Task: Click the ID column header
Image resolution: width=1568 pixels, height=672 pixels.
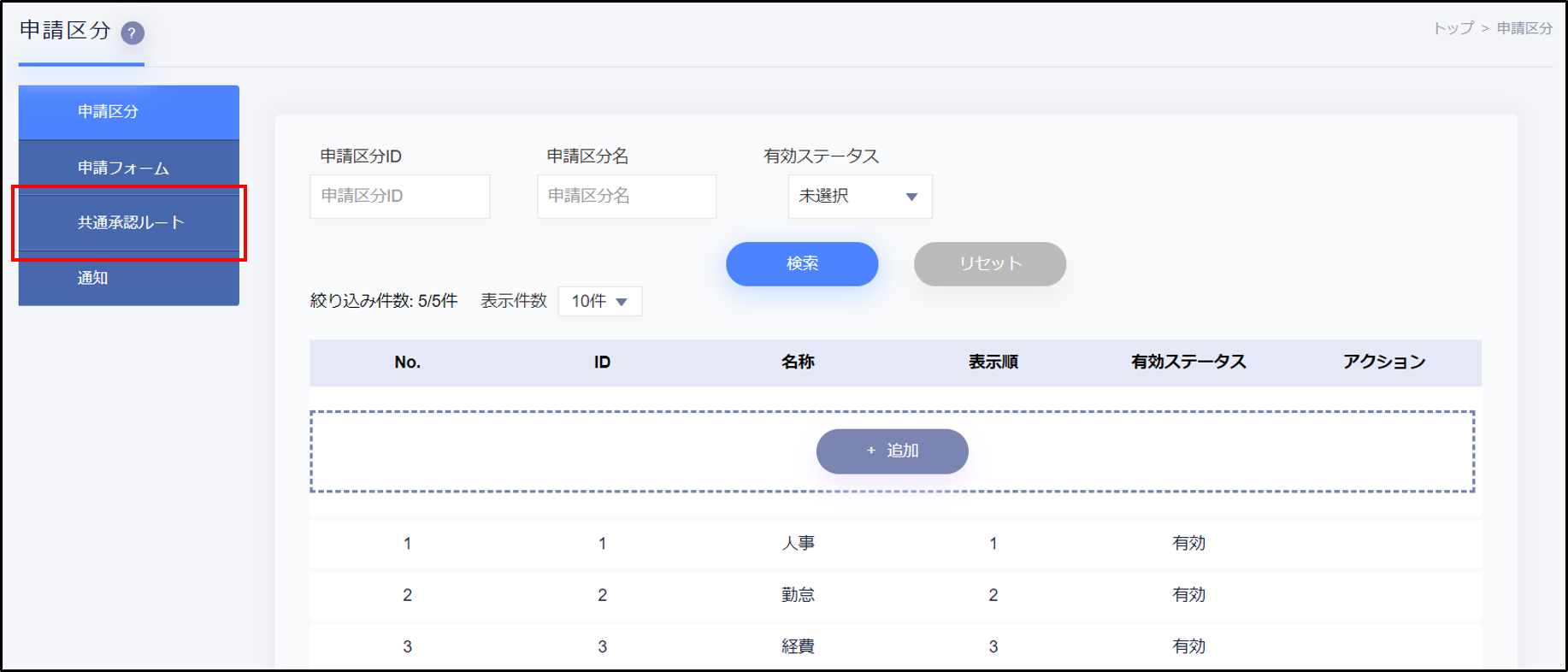Action: (603, 363)
